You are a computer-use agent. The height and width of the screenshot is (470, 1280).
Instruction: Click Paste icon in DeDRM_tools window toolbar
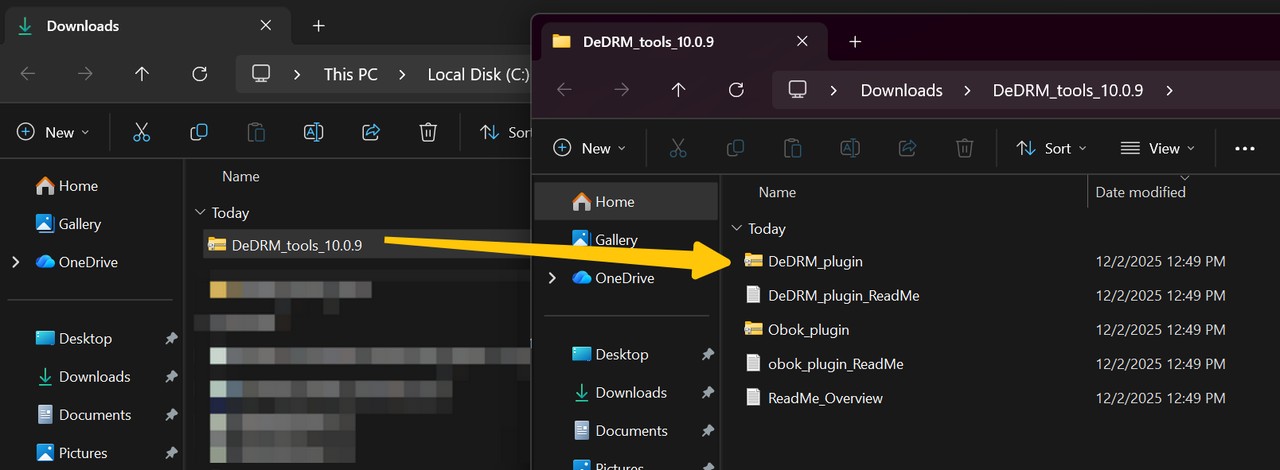click(x=793, y=148)
